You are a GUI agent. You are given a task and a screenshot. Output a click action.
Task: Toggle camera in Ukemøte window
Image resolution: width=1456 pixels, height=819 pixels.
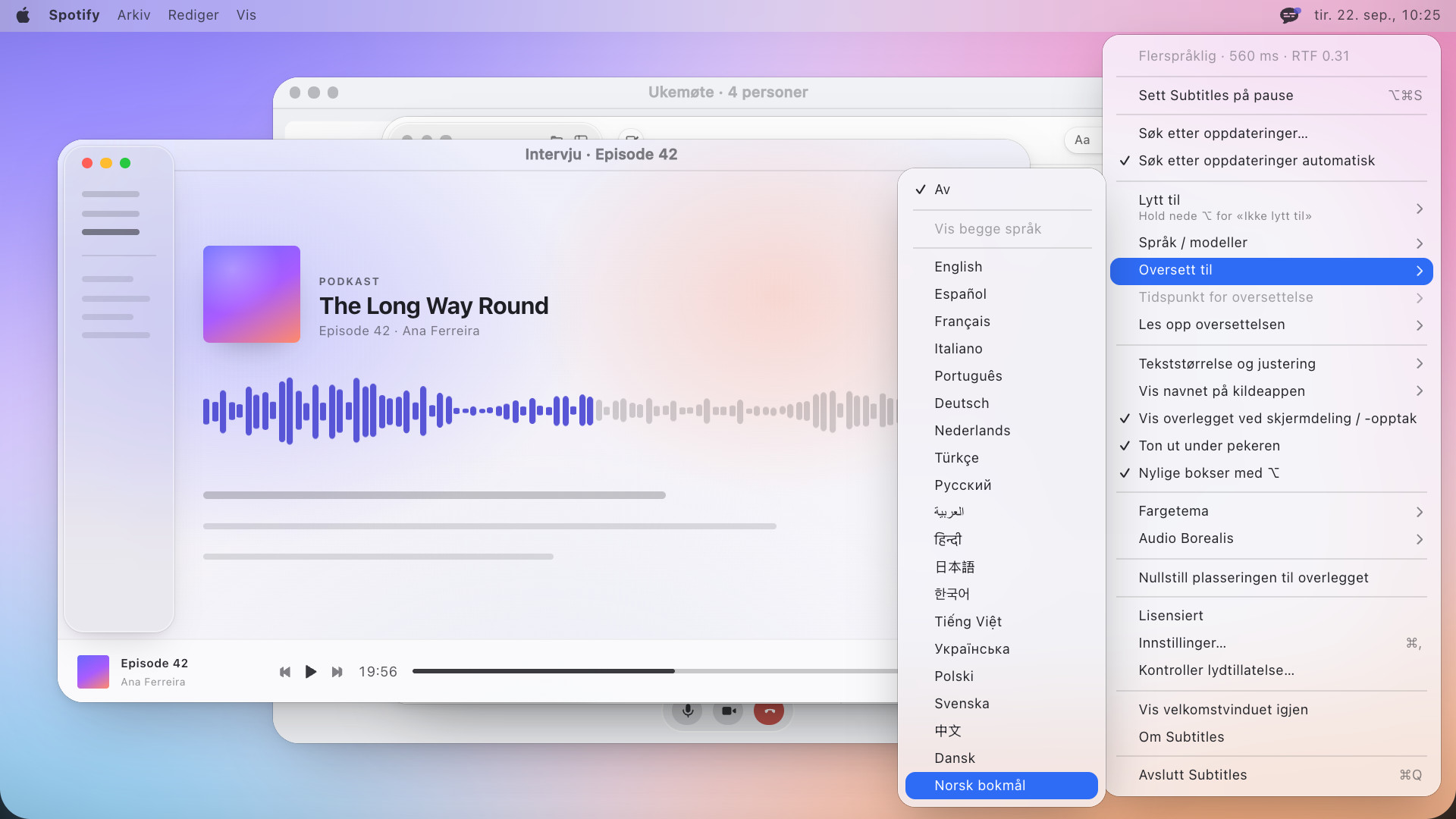[728, 711]
